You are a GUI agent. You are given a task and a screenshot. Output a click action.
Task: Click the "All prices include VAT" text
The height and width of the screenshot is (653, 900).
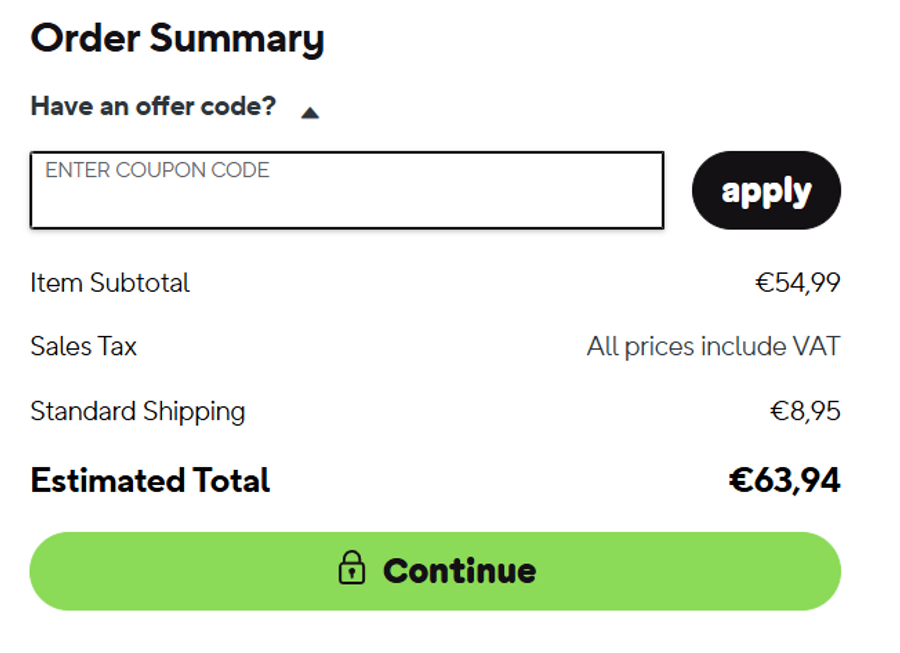tap(713, 347)
